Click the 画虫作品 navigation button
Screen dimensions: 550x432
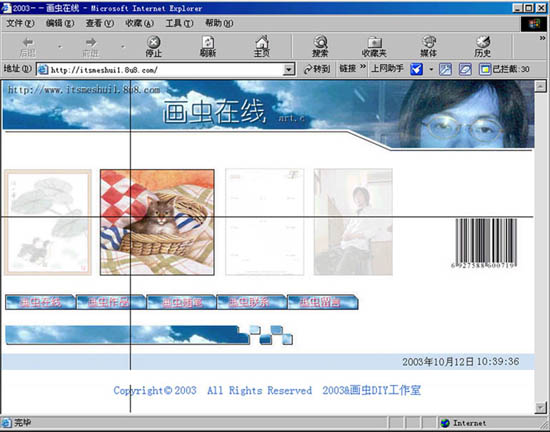tap(111, 302)
